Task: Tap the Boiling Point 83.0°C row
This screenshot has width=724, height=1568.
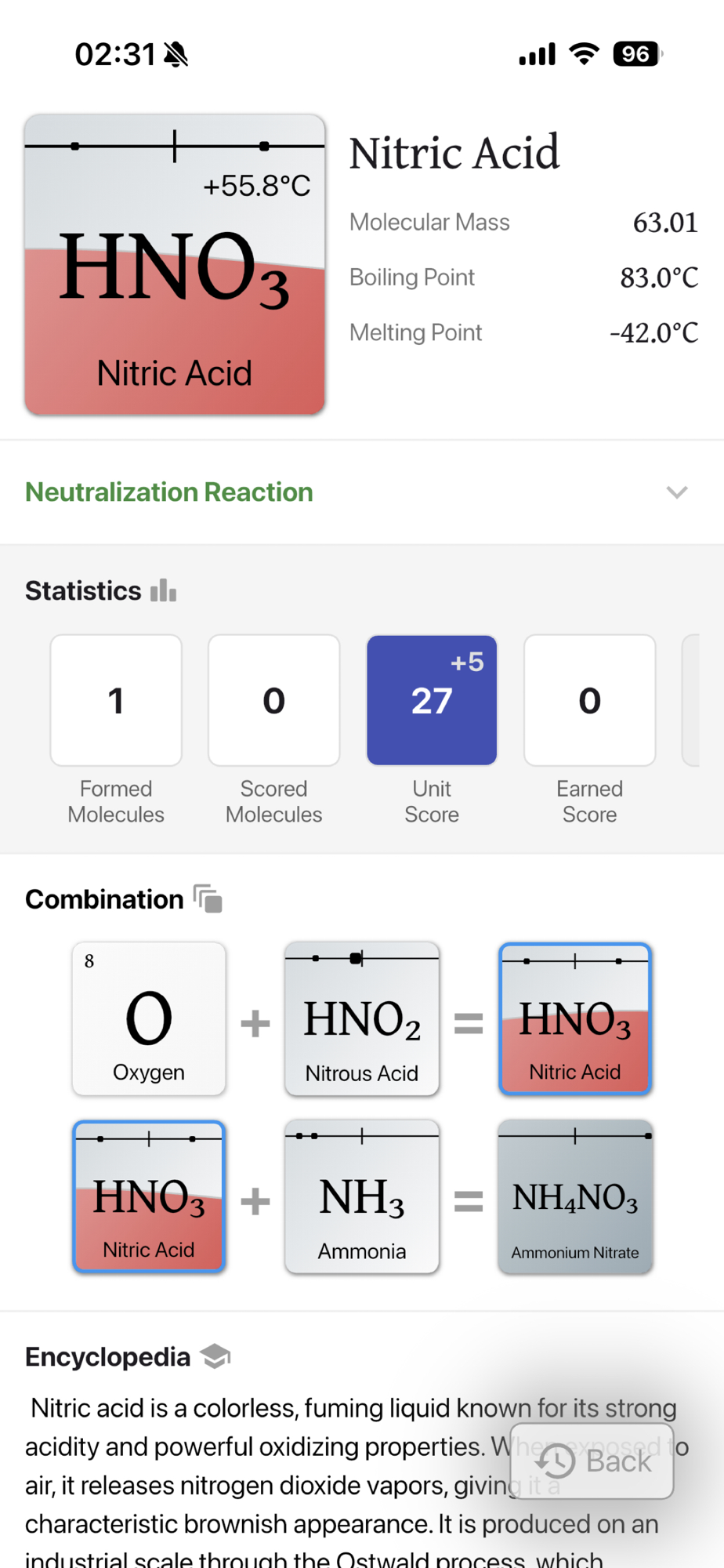Action: pos(523,278)
